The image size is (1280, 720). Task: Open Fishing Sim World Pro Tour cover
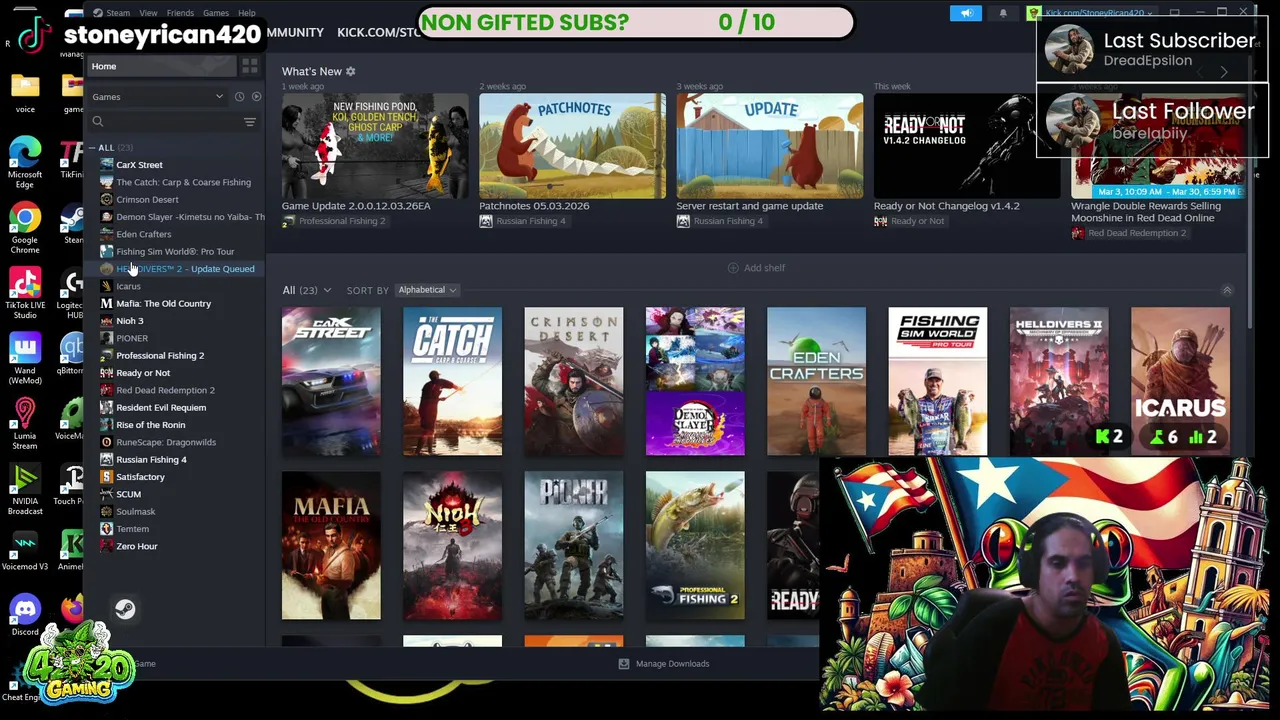pyautogui.click(x=937, y=381)
